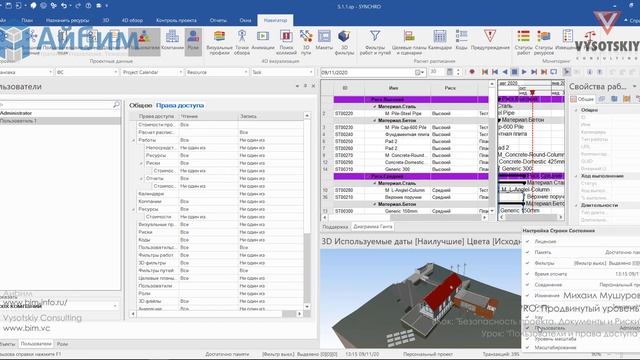Open the Пользователи (Users) ribbon icon
This screenshot has height=360, width=640.
144,41
